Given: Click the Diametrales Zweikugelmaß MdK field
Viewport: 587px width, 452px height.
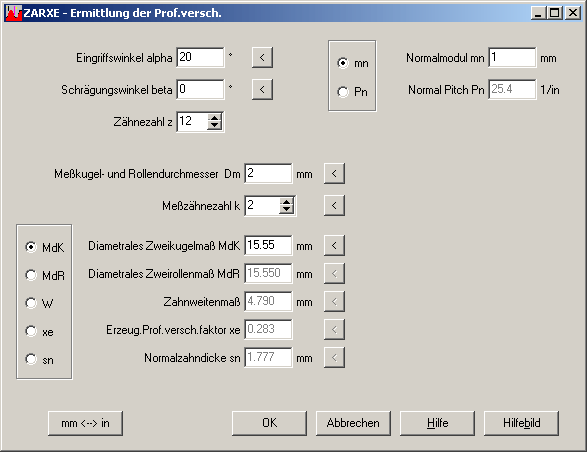Looking at the screenshot, I should point(268,246).
